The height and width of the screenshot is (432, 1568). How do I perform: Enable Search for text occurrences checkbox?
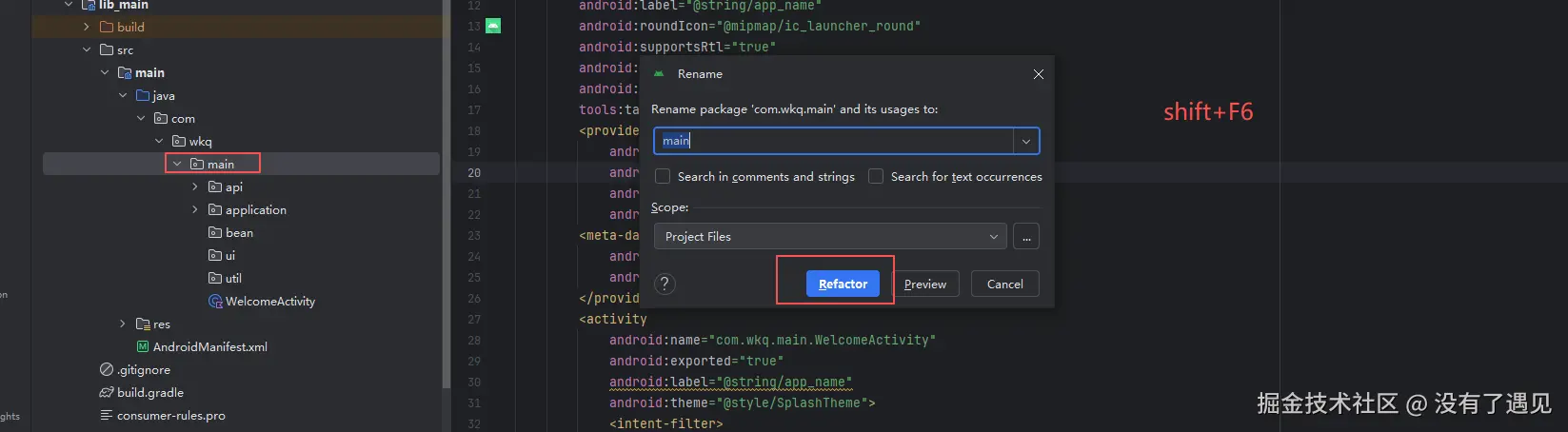point(876,177)
